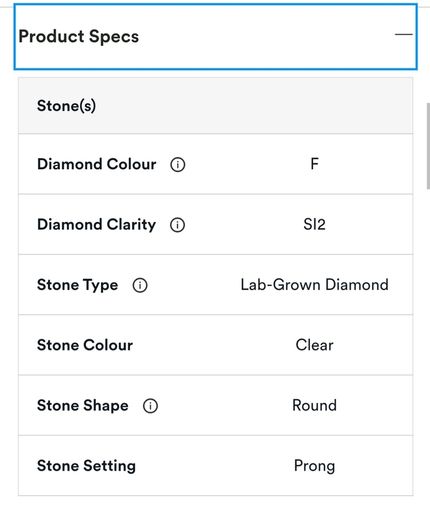Click the vertical scrollbar thumb

[428, 146]
